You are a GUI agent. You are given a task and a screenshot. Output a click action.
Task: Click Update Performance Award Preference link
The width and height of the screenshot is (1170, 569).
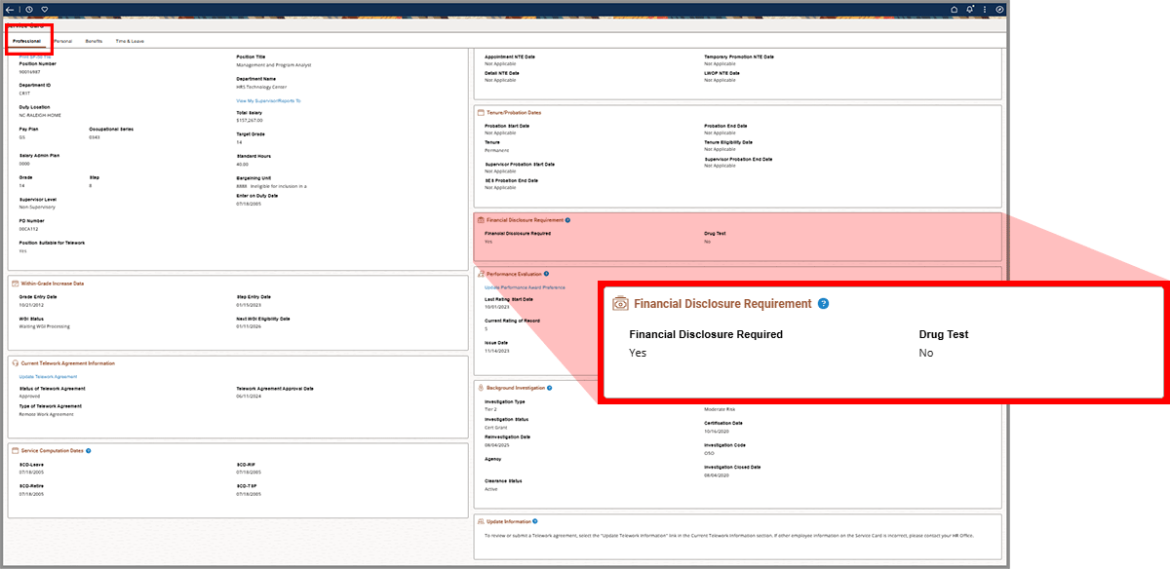point(525,287)
